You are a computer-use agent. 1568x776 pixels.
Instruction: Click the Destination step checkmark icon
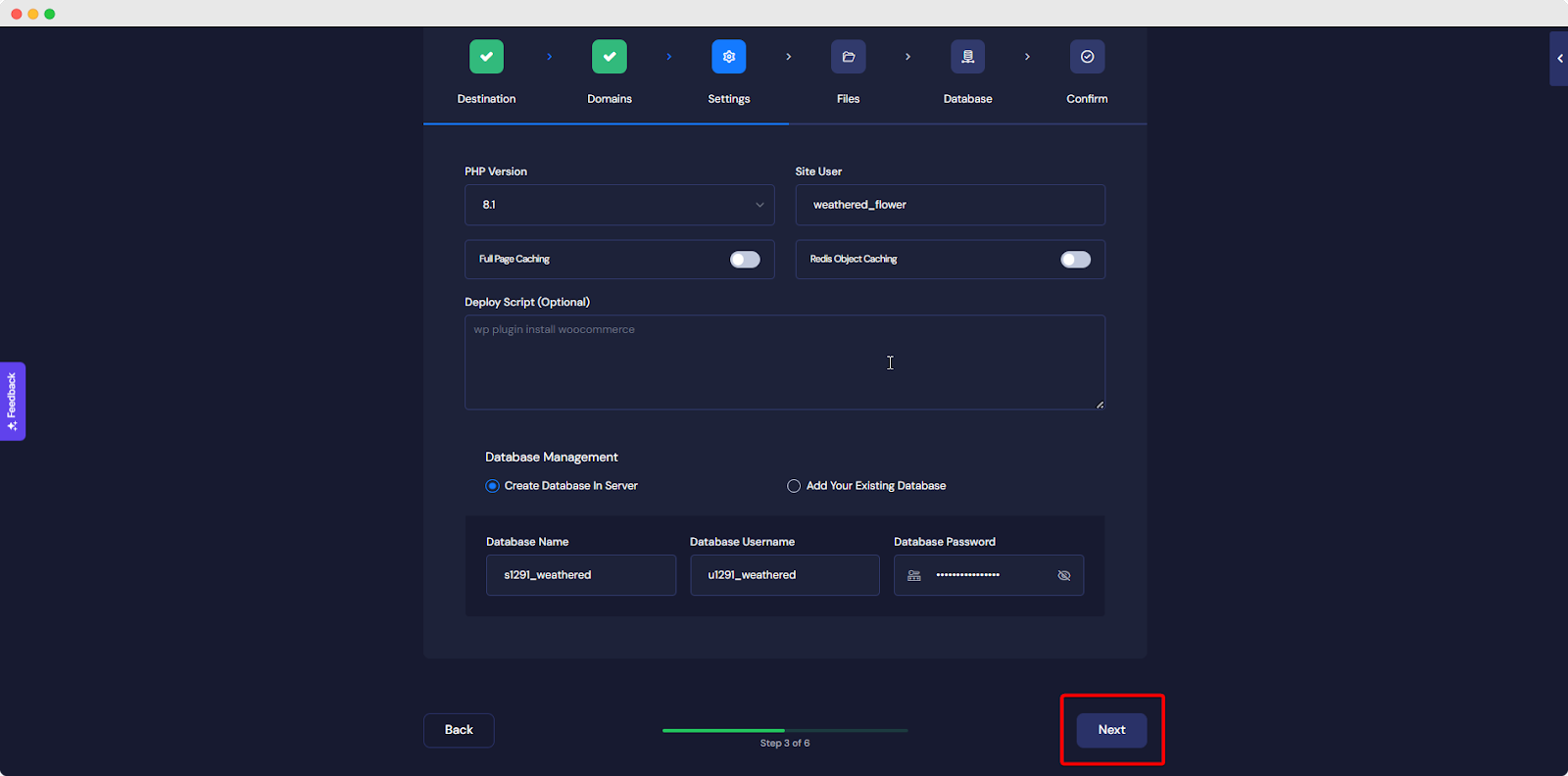486,57
